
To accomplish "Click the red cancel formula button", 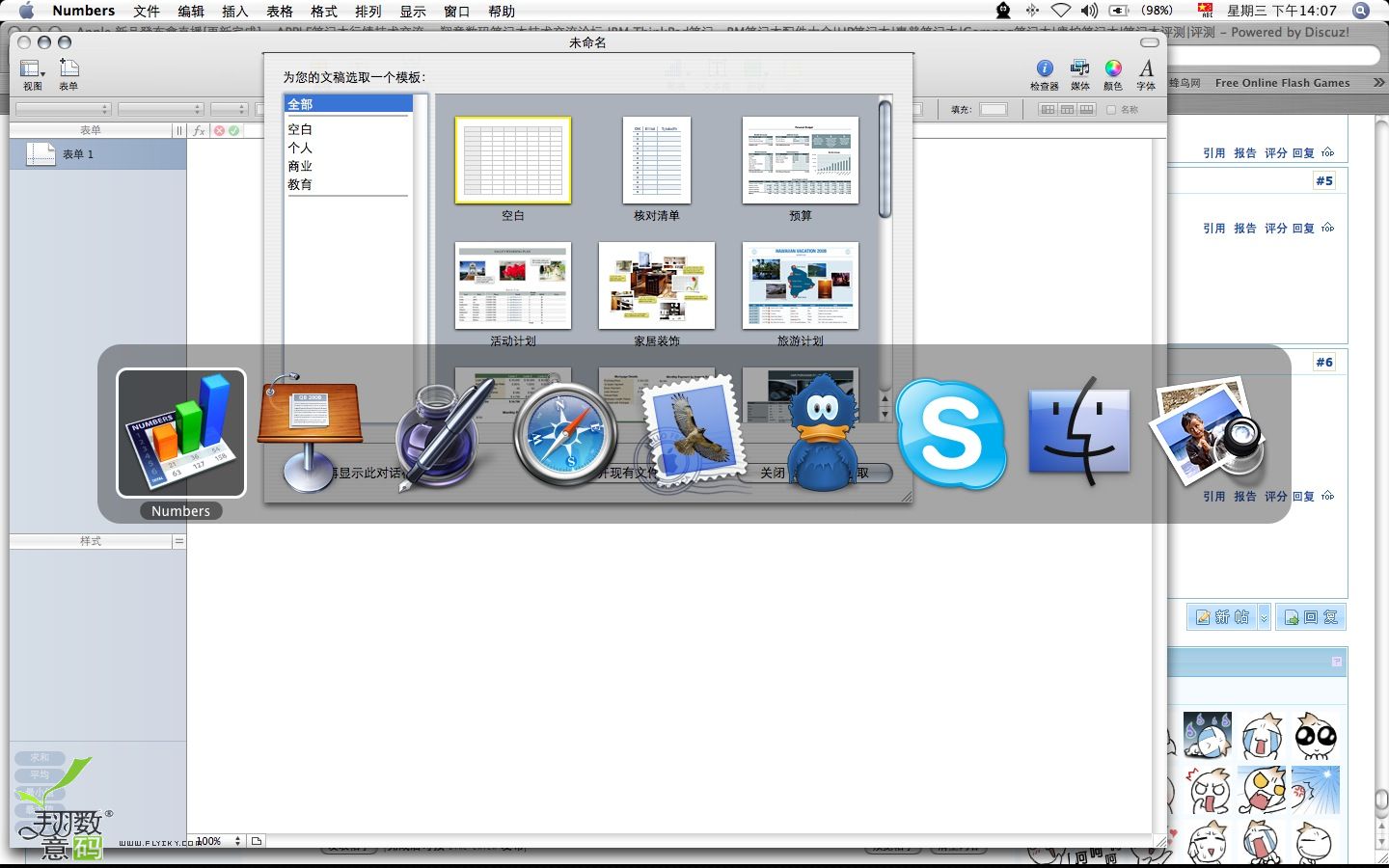I will [x=219, y=130].
